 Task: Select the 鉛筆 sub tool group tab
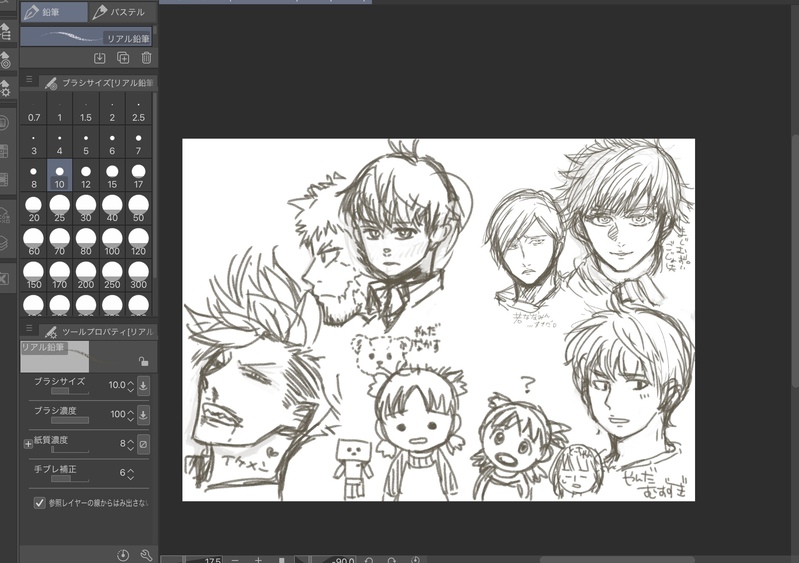coord(54,12)
